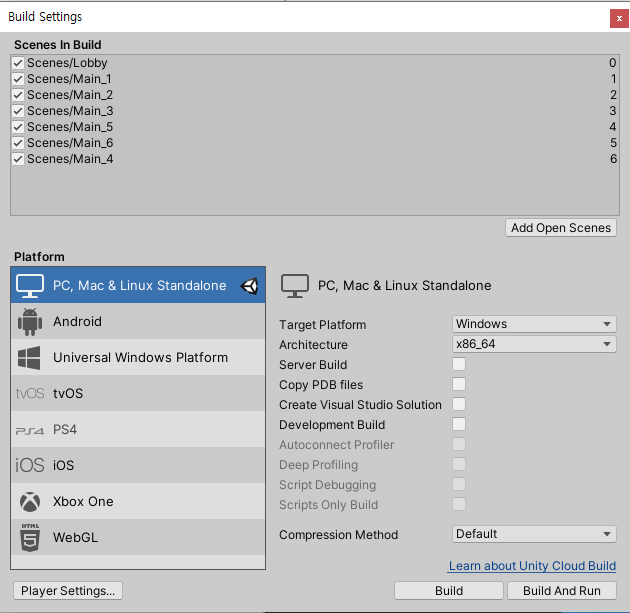Enable the Copy PDB files checkbox
630x613 pixels.
coord(459,384)
